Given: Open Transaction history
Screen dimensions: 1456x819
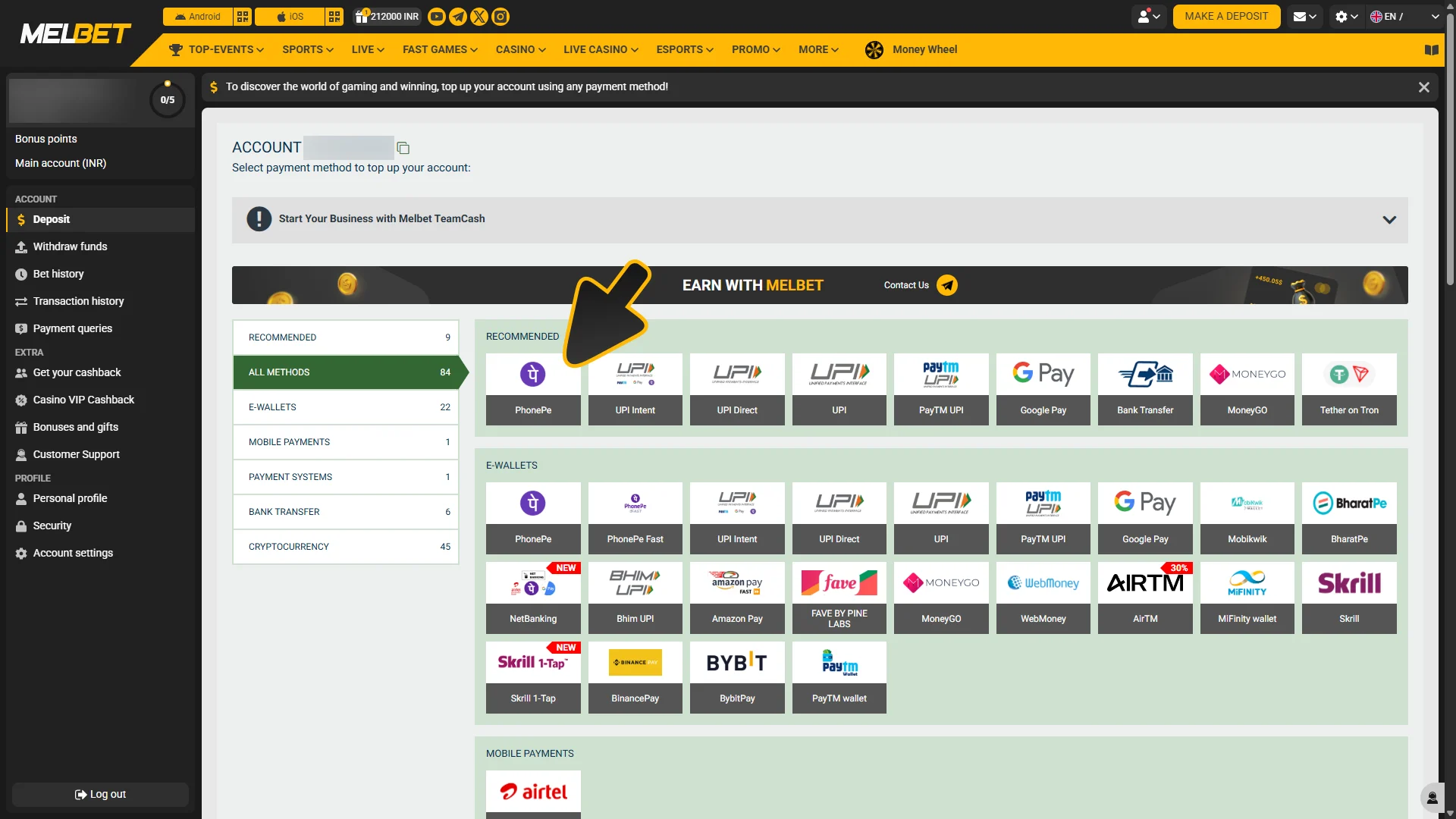Looking at the screenshot, I should (x=100, y=301).
